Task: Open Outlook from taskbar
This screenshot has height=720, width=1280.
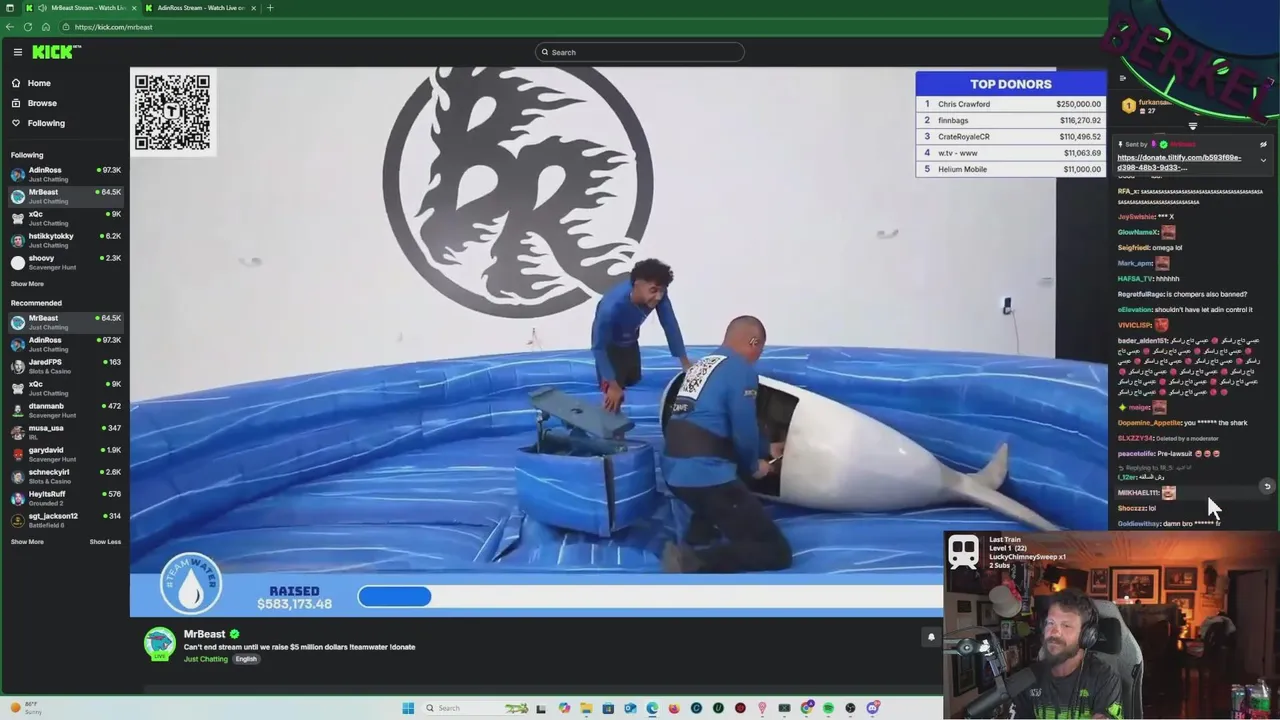Action: pyautogui.click(x=630, y=708)
